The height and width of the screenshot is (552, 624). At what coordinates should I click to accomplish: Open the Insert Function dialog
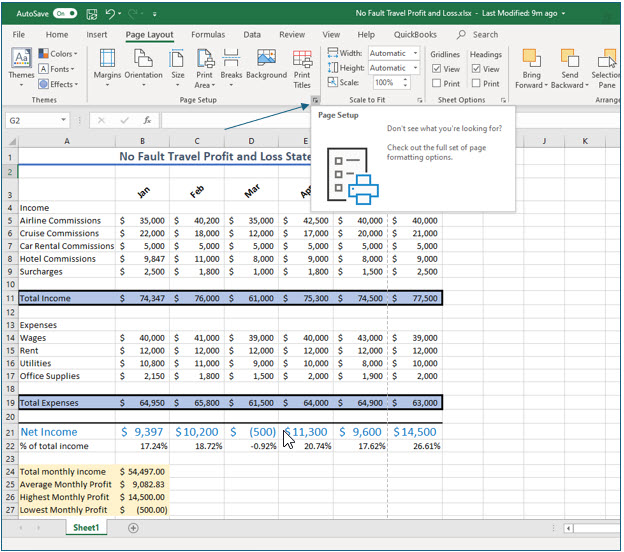147,120
